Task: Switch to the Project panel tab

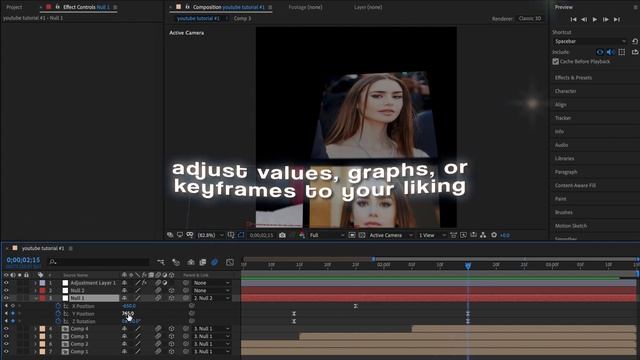Action: [x=14, y=7]
